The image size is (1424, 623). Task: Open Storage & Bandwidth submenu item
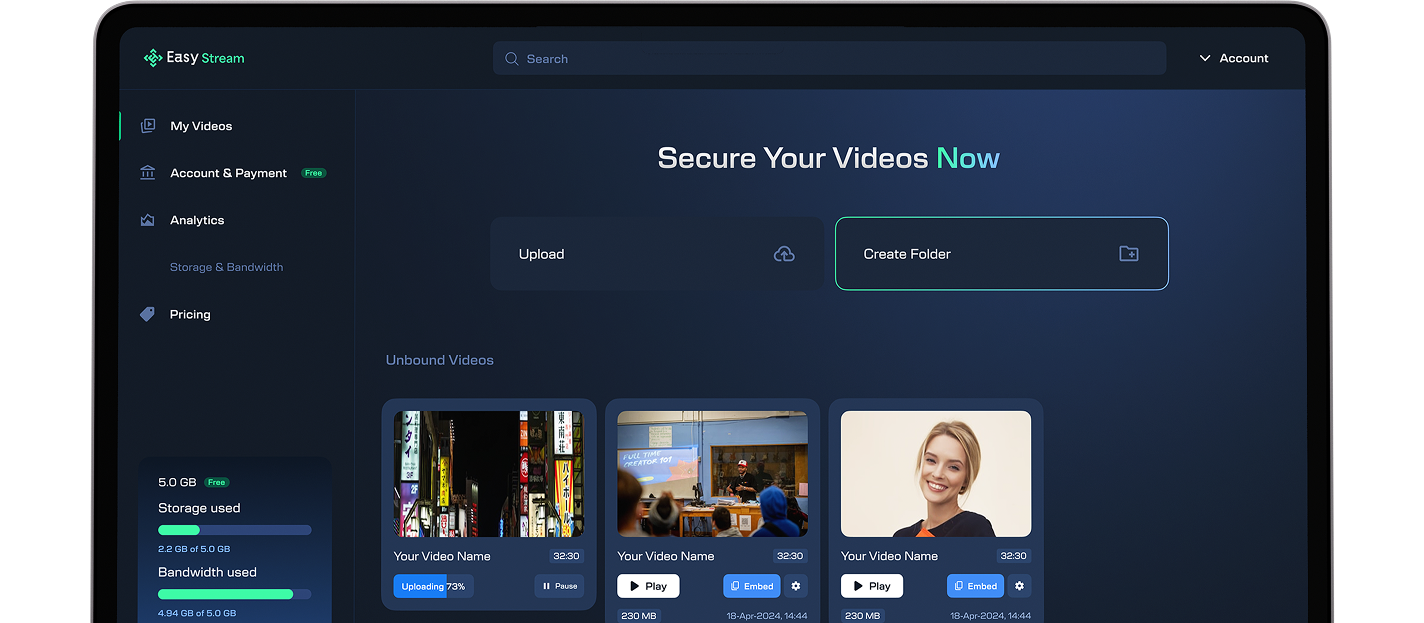tap(226, 267)
